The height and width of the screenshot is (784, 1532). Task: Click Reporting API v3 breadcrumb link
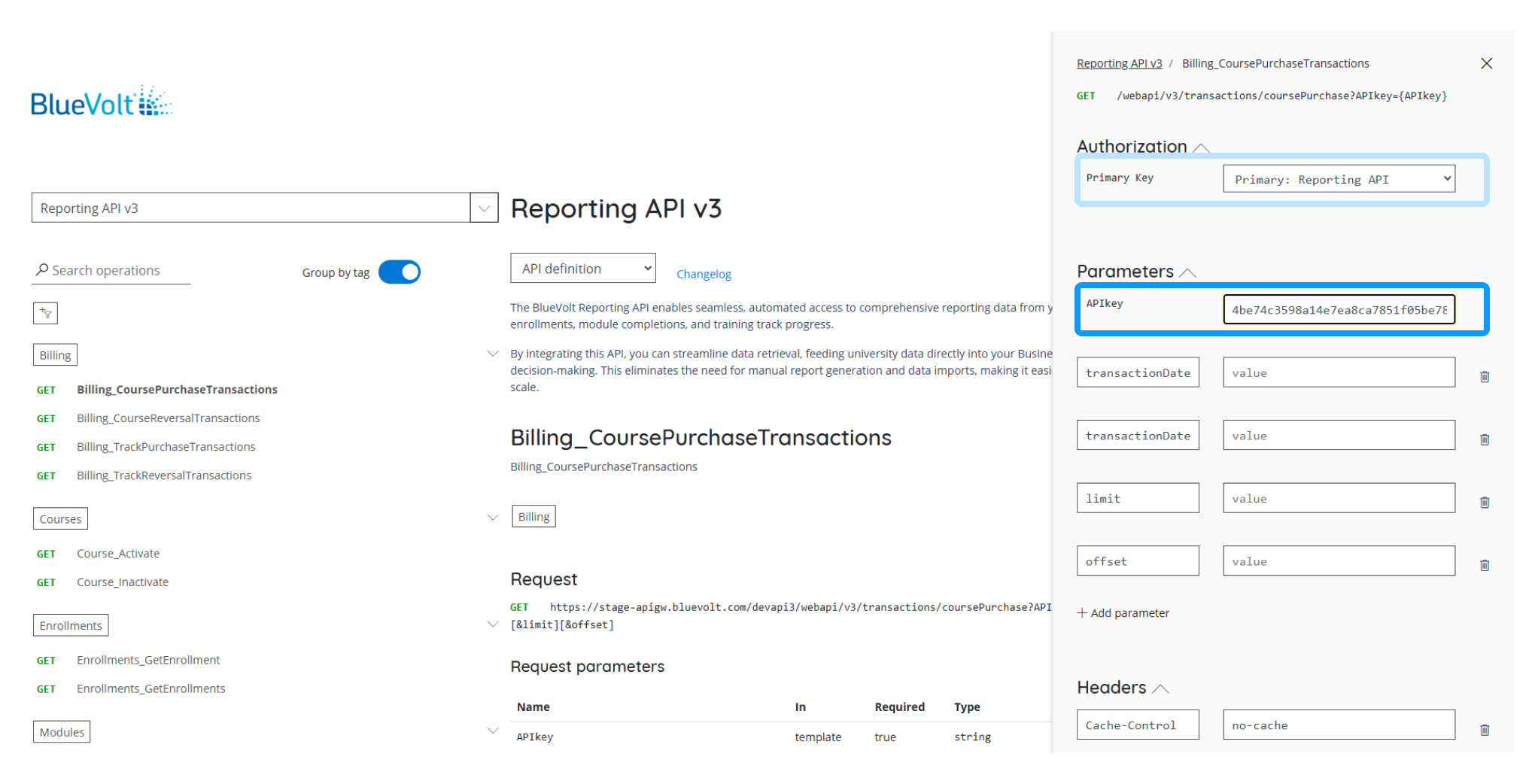pyautogui.click(x=1119, y=63)
